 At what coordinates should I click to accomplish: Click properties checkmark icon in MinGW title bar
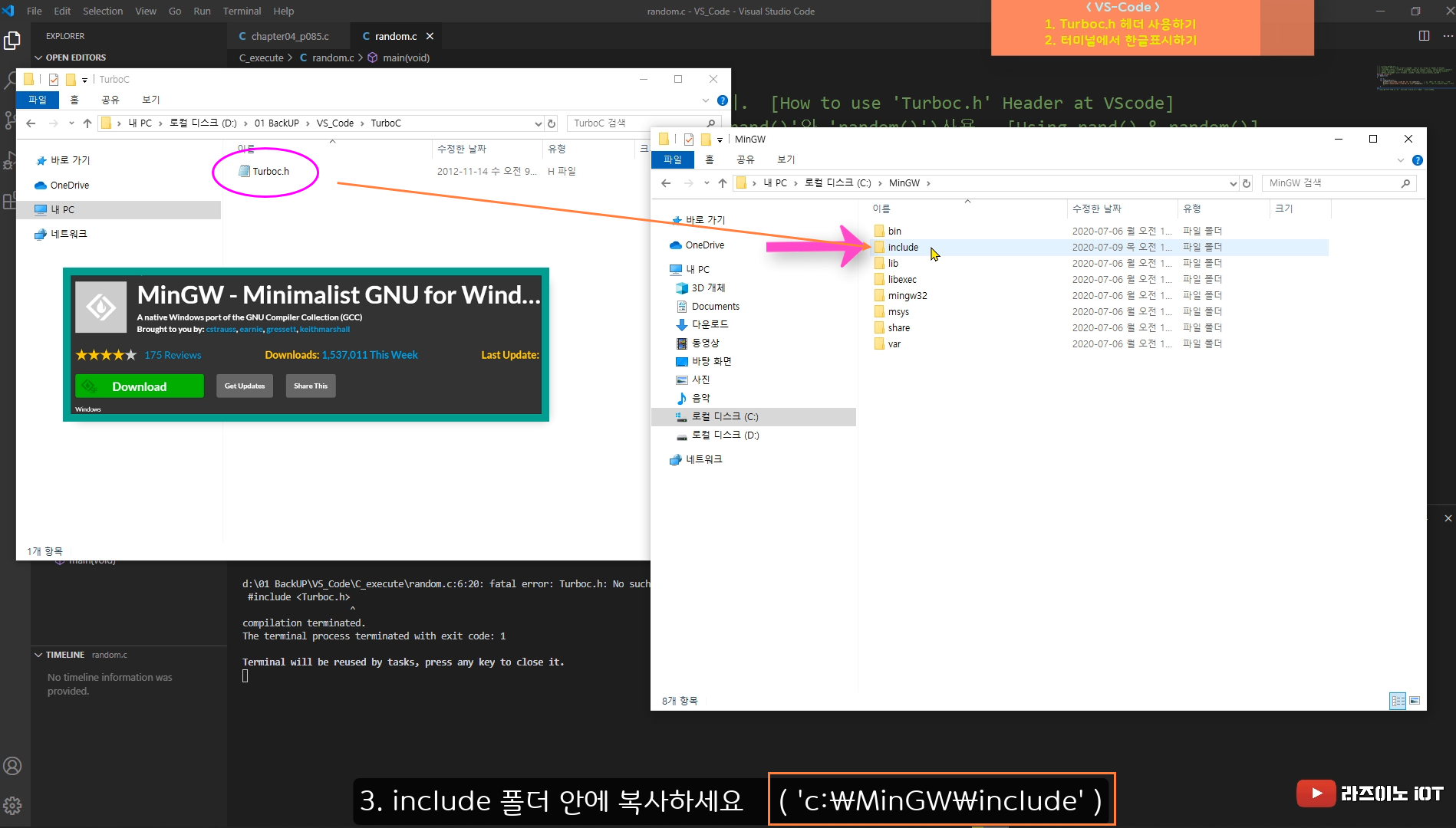[x=689, y=140]
